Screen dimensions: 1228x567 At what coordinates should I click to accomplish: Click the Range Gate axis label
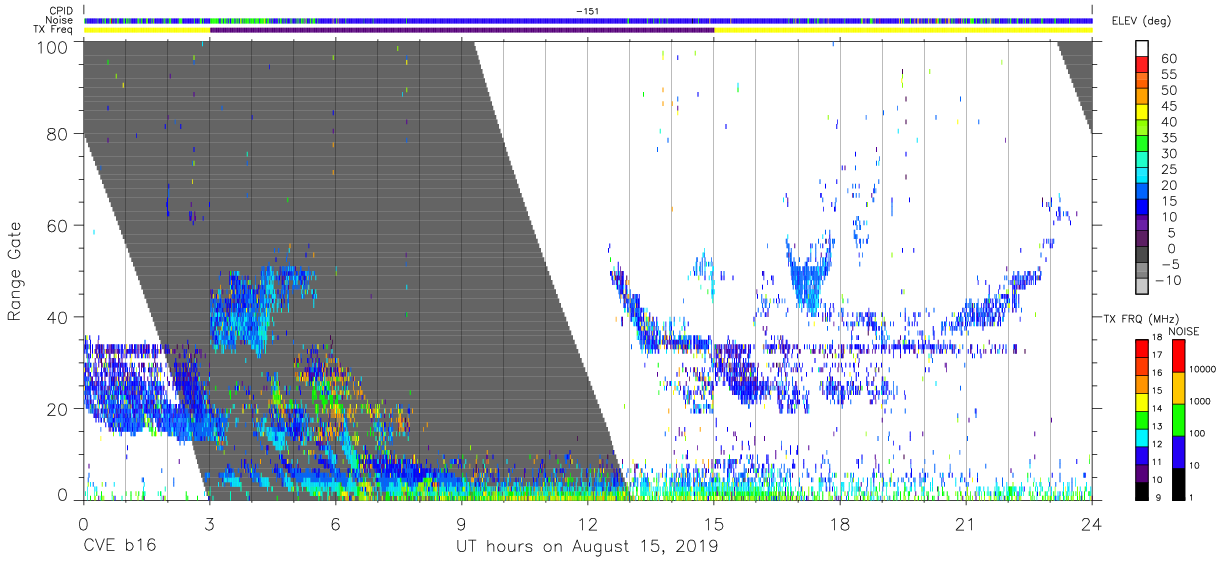click(x=16, y=271)
